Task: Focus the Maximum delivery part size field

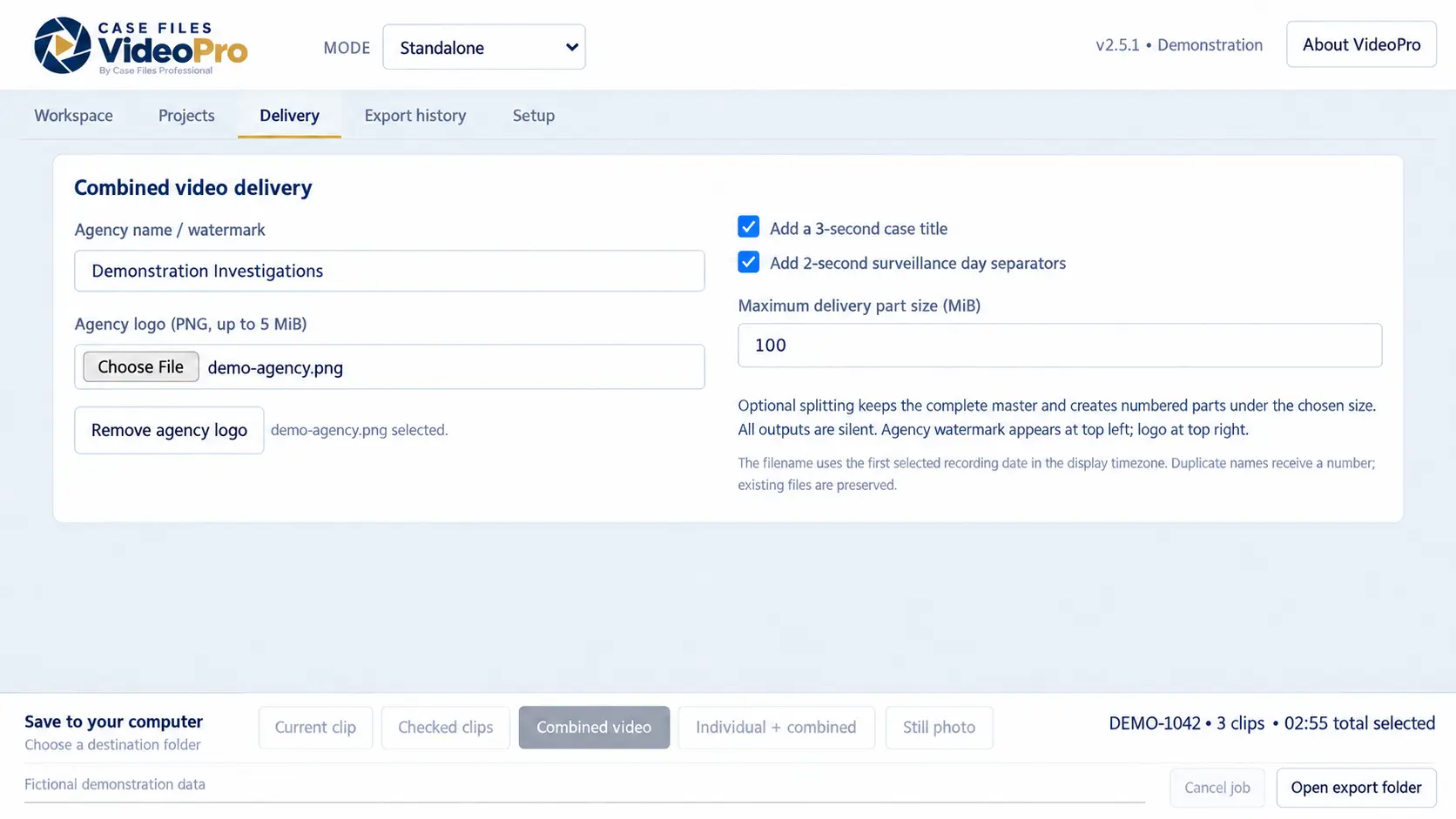Action: pos(1060,345)
